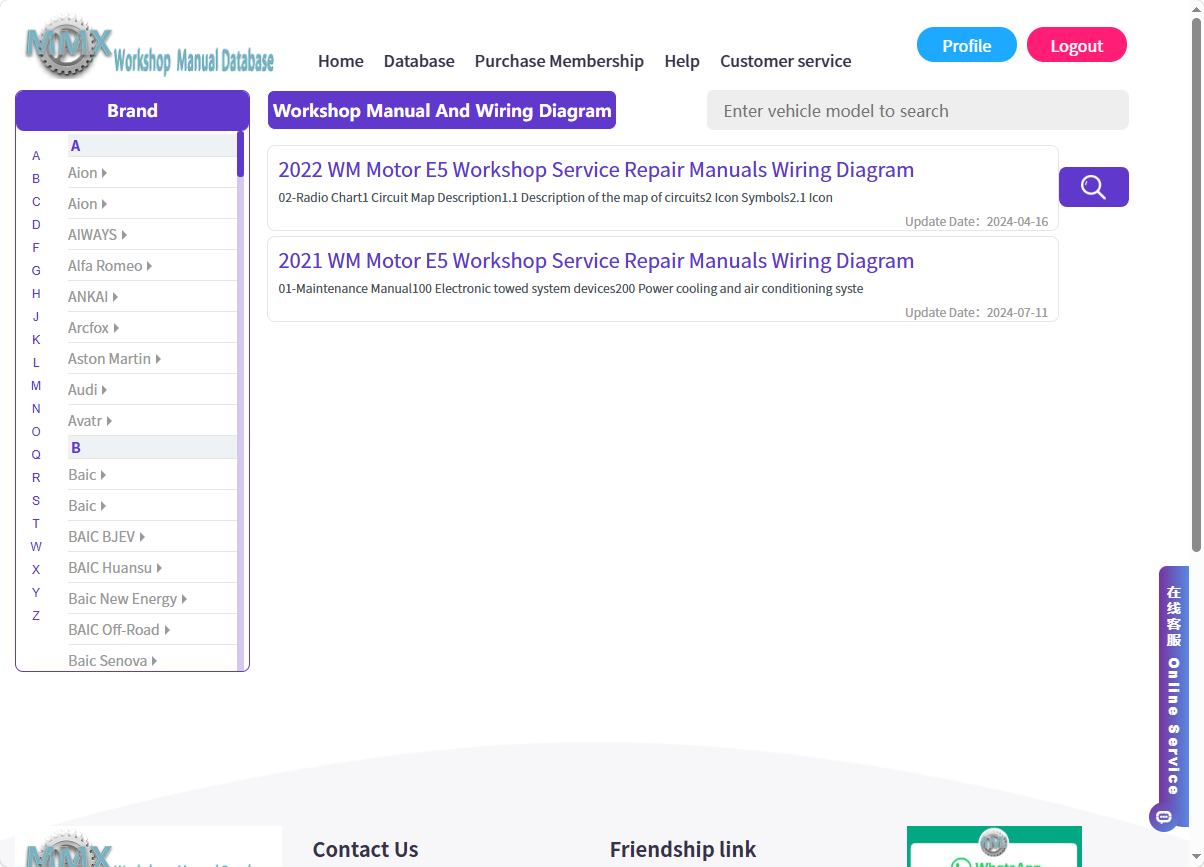Jump to letter H in brand index
This screenshot has width=1204, height=867.
[36, 294]
